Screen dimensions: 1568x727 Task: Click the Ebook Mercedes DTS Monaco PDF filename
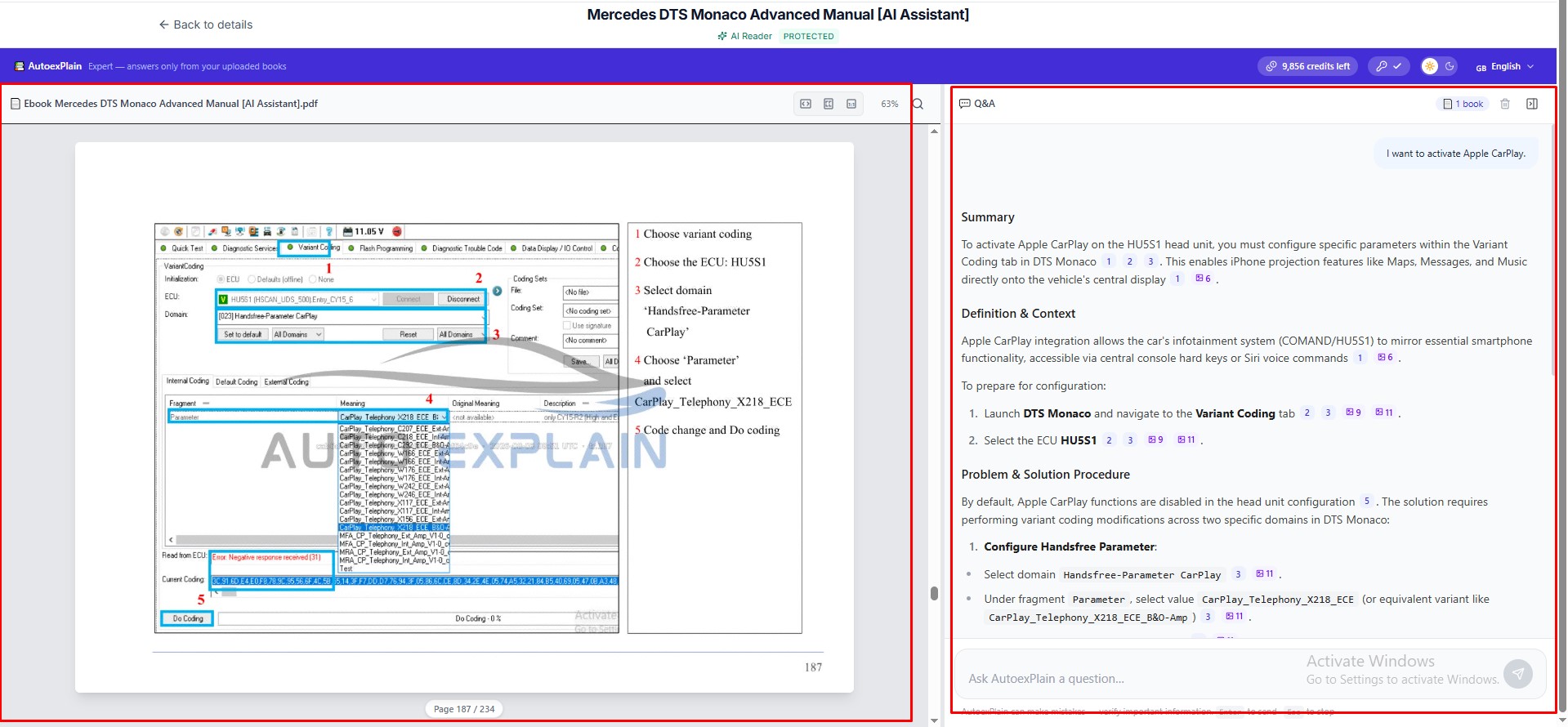171,104
